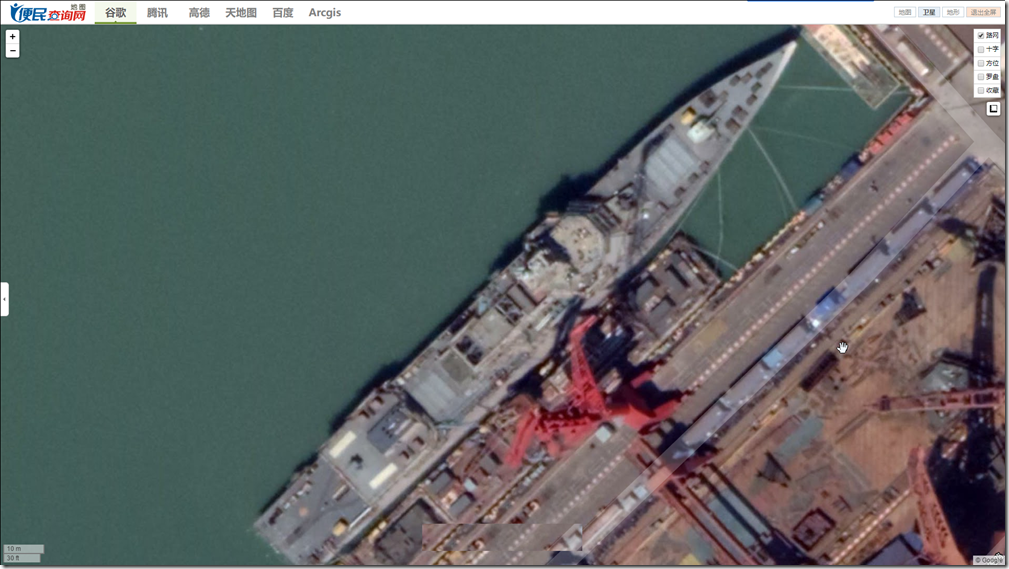Check the 收藏 favorites checkbox
1009x569 pixels.
[981, 91]
